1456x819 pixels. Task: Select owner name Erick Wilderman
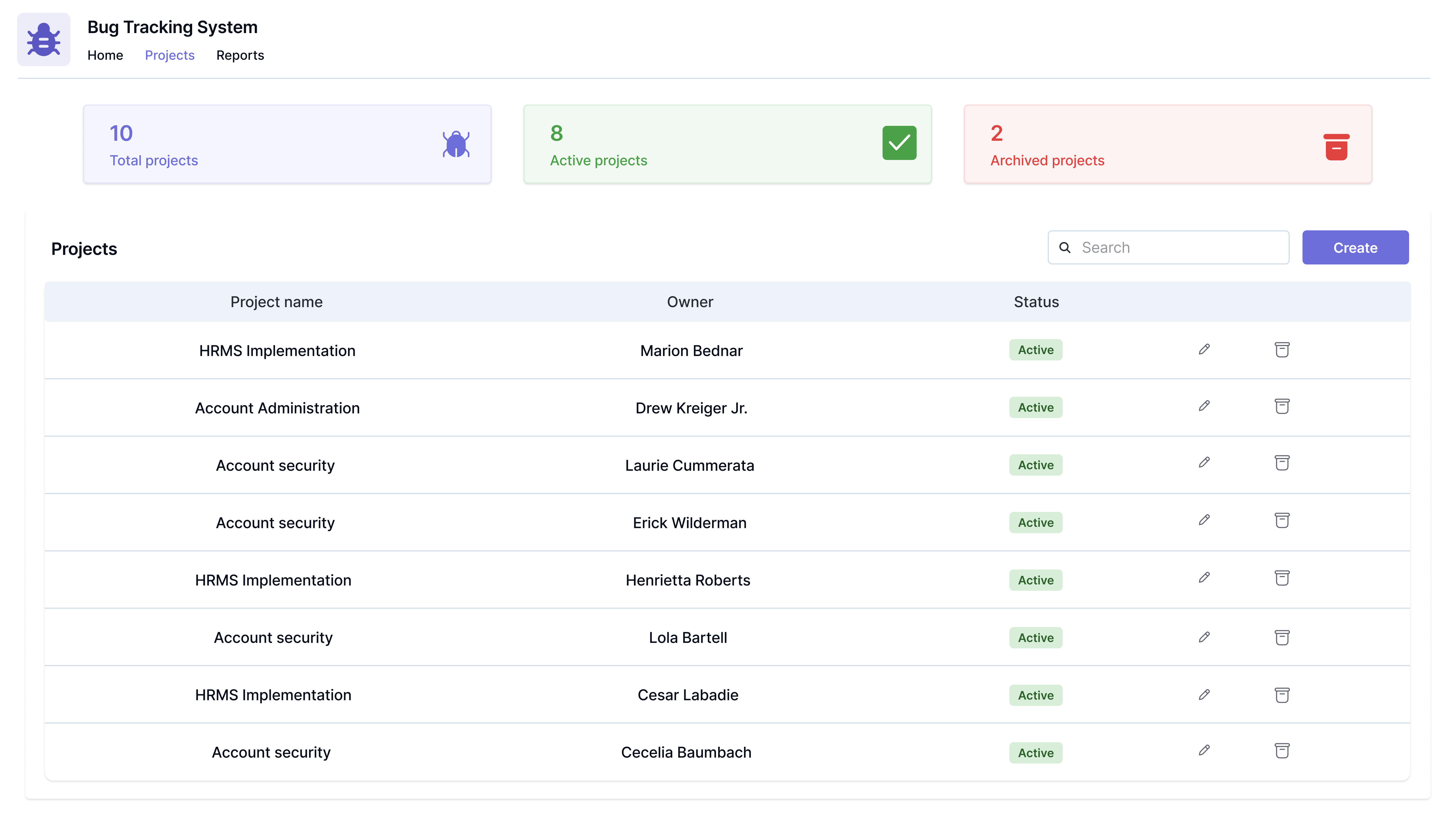coord(690,523)
